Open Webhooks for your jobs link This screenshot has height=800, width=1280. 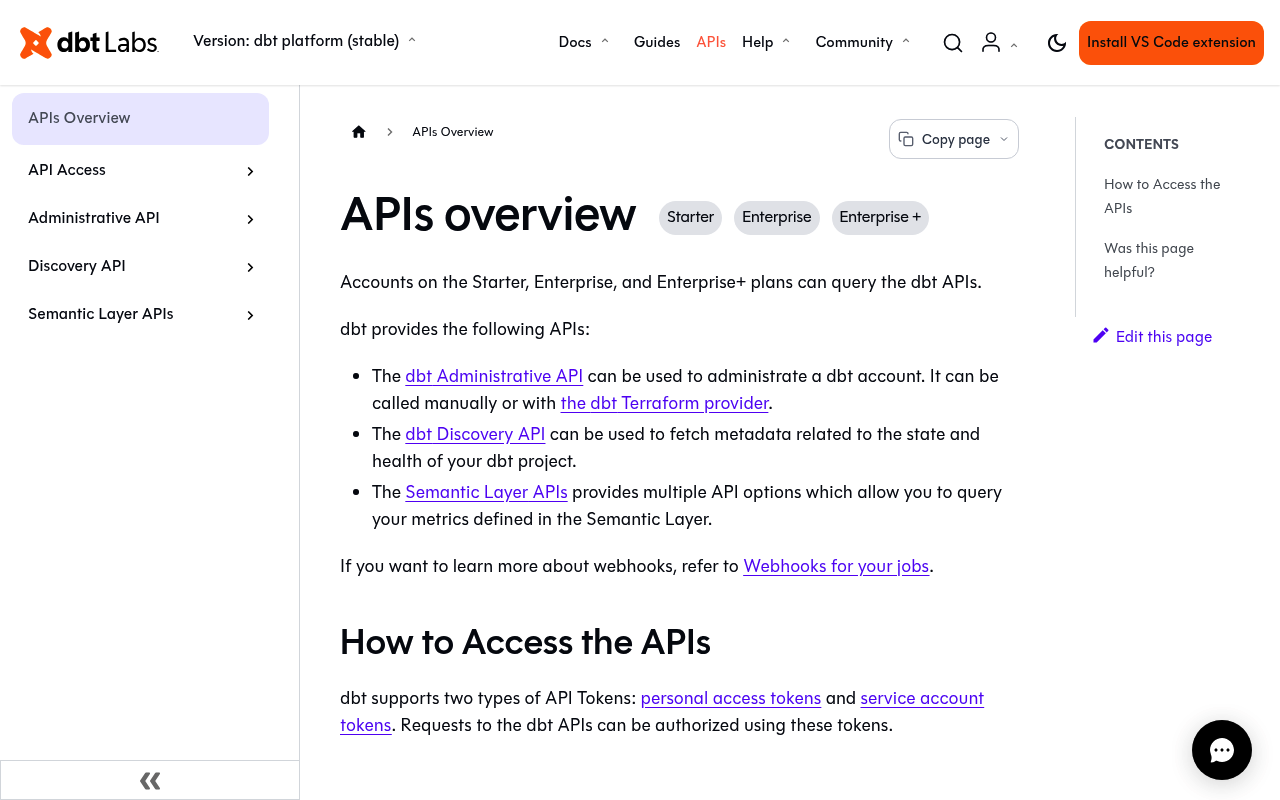tap(836, 566)
